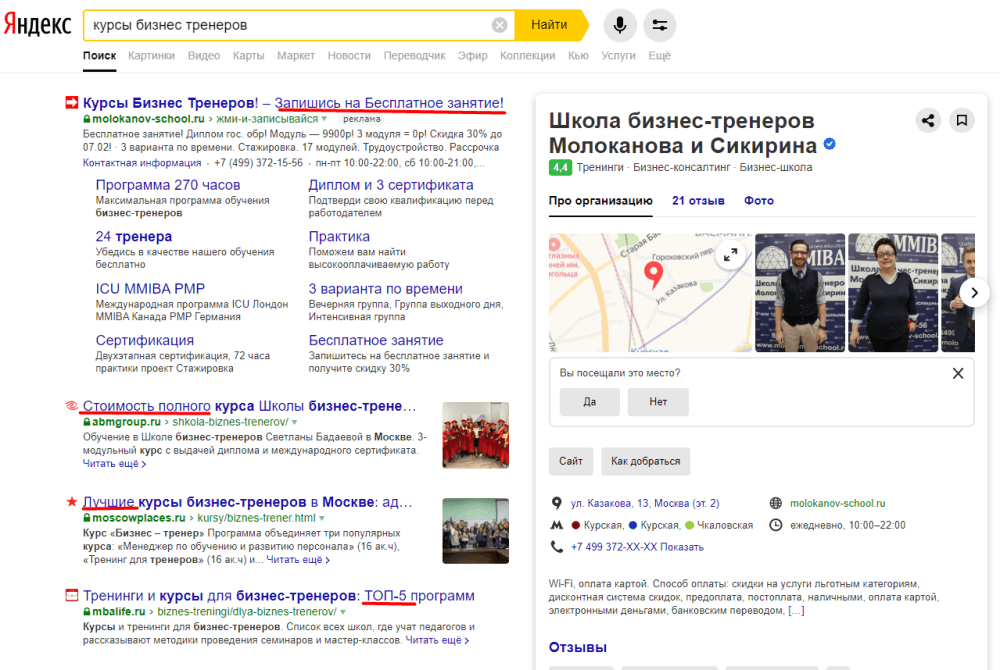Expand 'Читать ещё' under mbalife.ru result
The image size is (1000, 670).
coord(438,640)
